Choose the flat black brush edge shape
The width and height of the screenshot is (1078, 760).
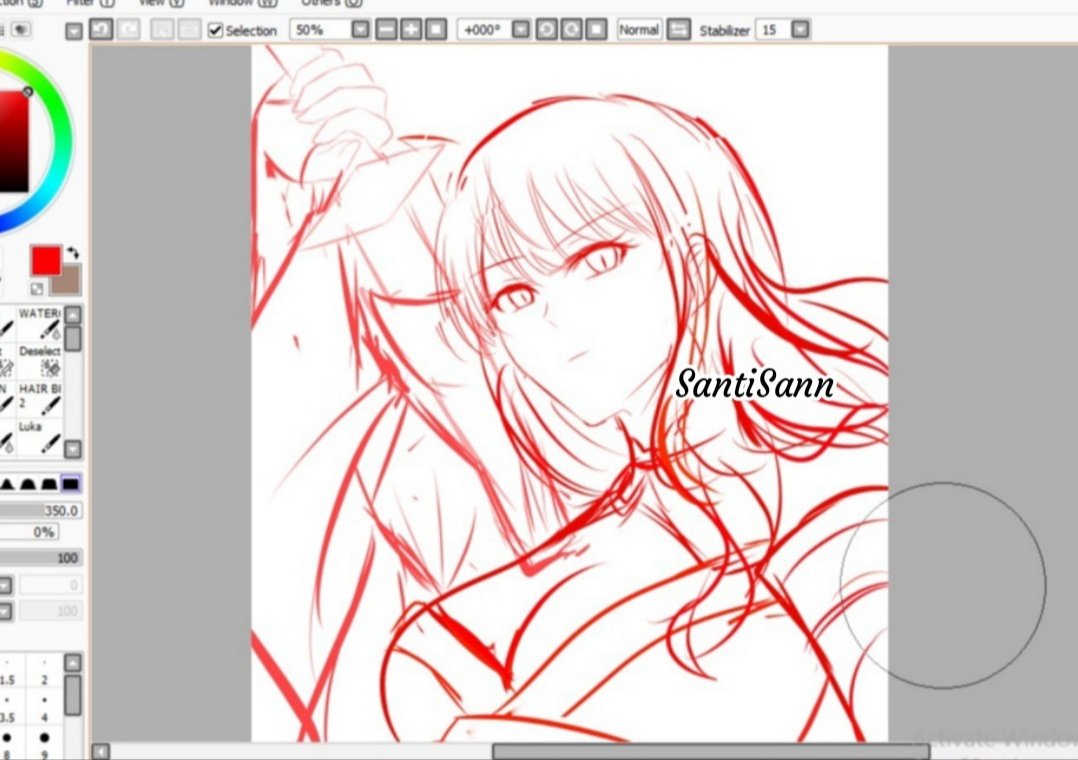pos(71,484)
